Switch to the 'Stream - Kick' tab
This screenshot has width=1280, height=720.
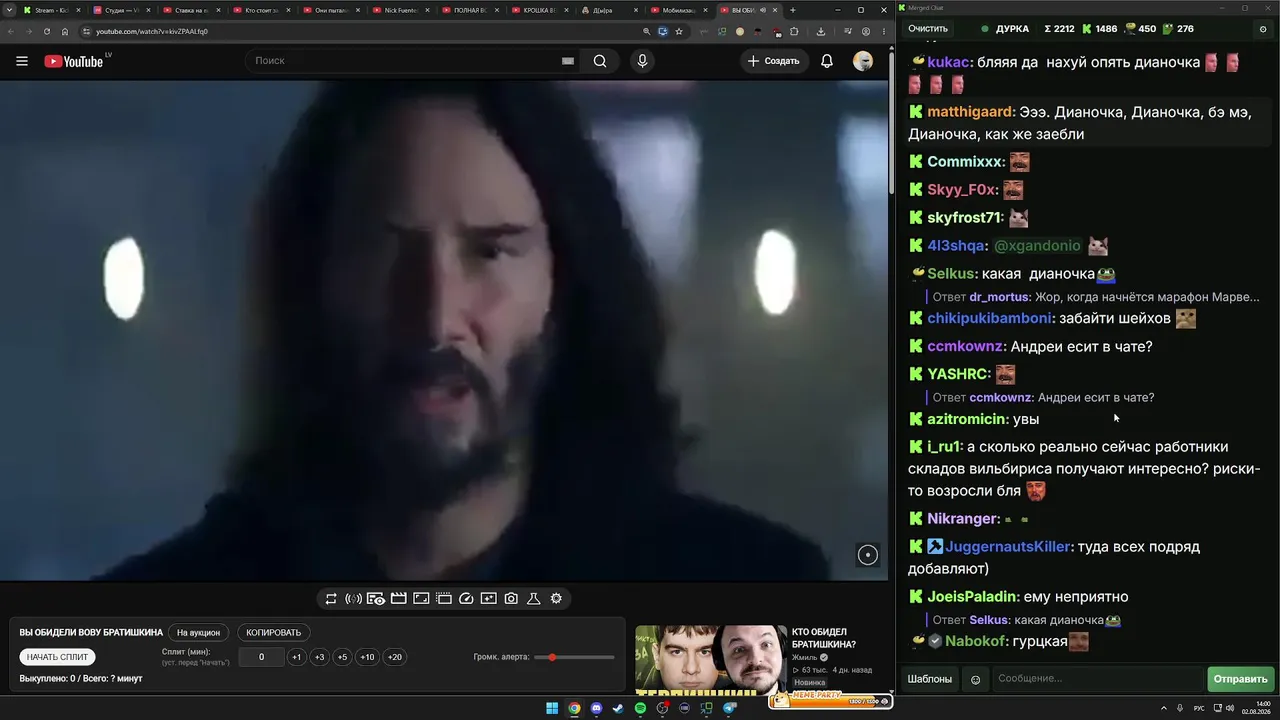pyautogui.click(x=51, y=10)
